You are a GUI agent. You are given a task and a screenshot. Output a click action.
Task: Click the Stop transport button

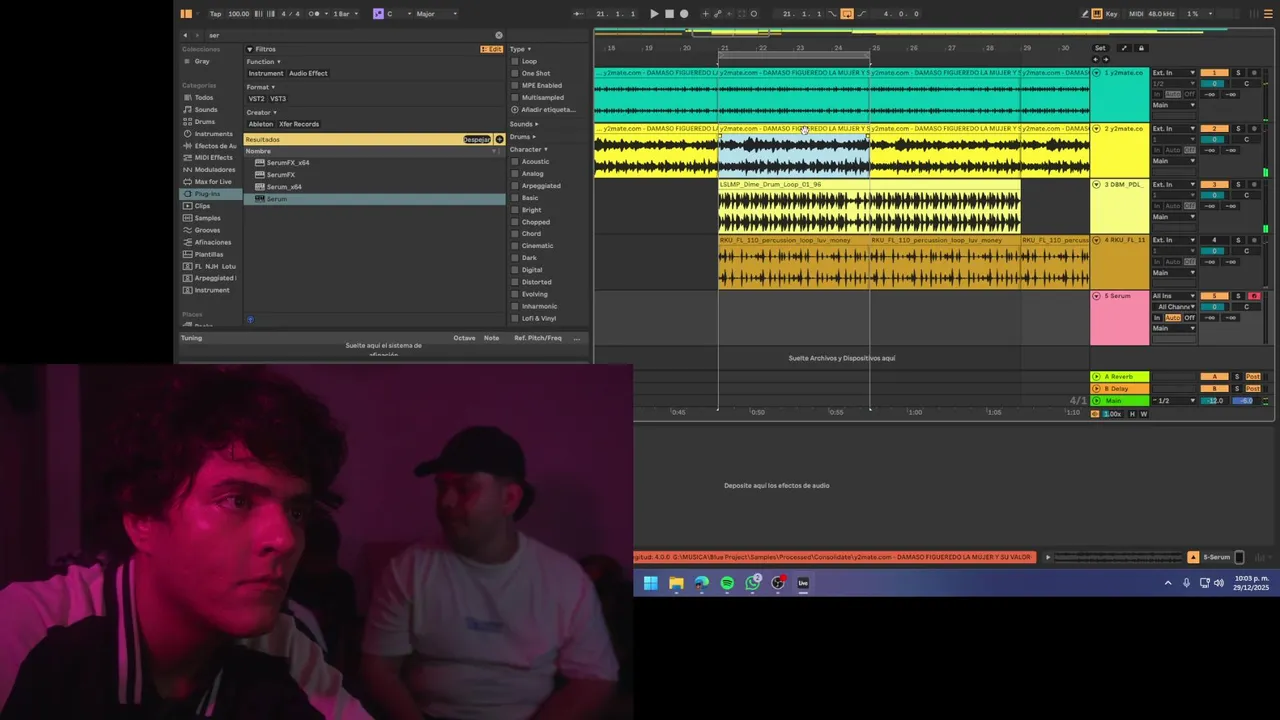click(x=669, y=14)
